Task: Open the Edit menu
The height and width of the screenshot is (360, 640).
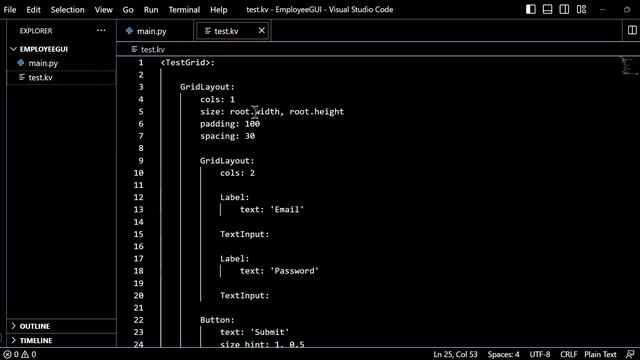Action: (x=33, y=9)
